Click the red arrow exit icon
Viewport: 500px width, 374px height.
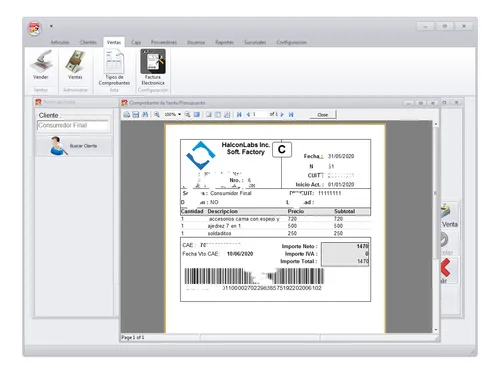tap(446, 268)
